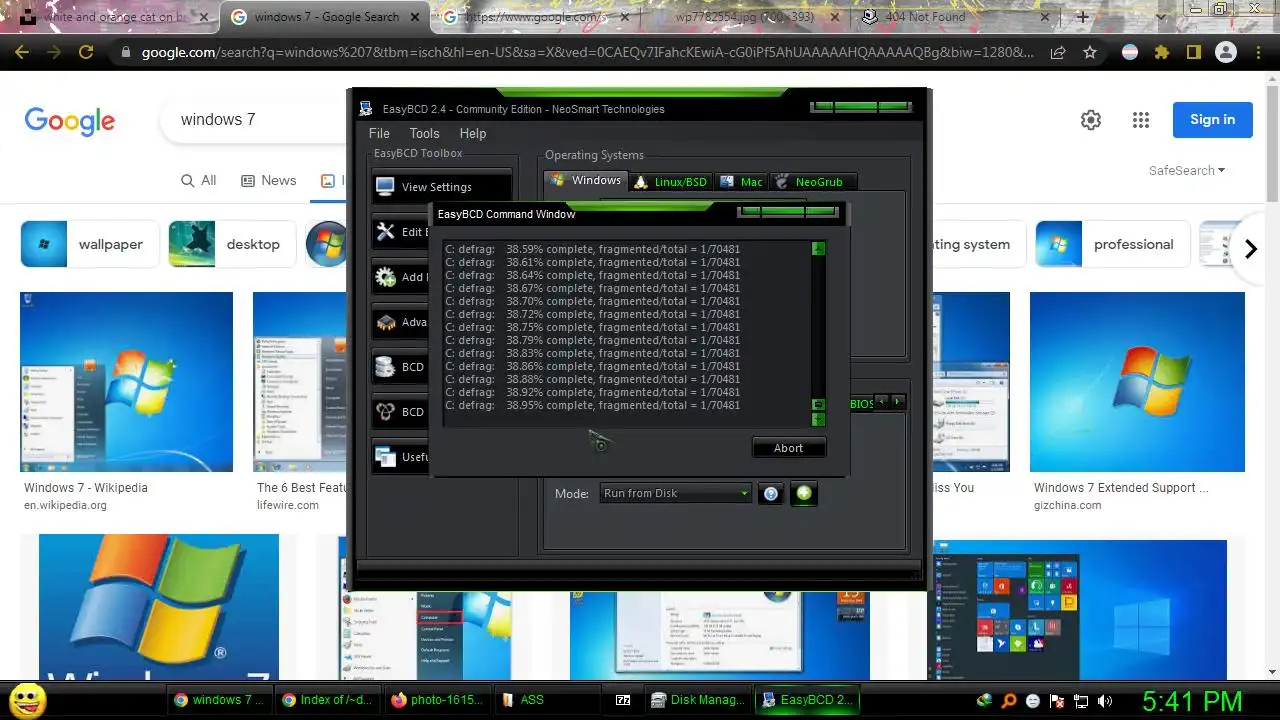
Task: Click the professional filter chip
Action: tap(1111, 244)
